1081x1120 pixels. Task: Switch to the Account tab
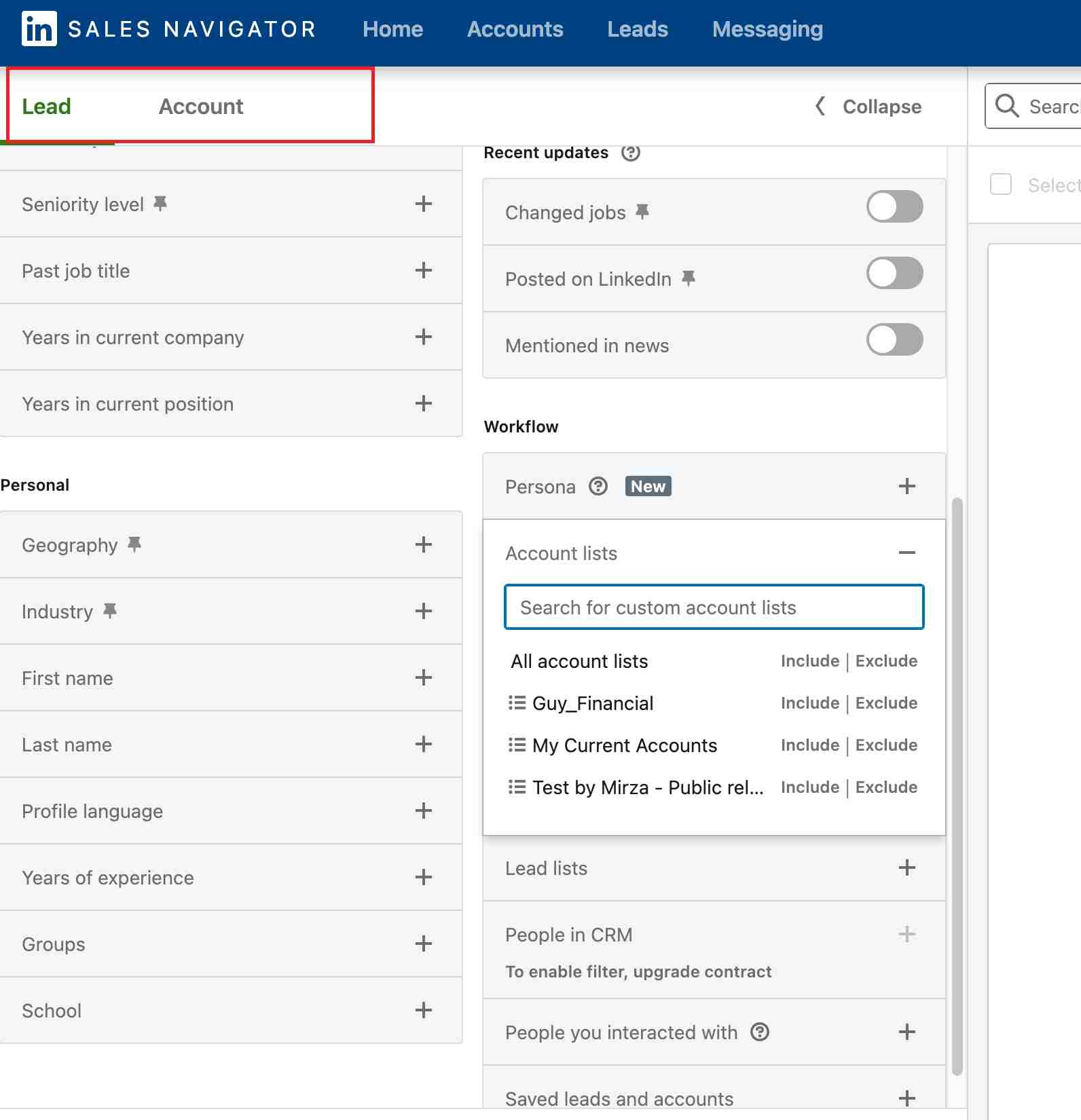201,107
